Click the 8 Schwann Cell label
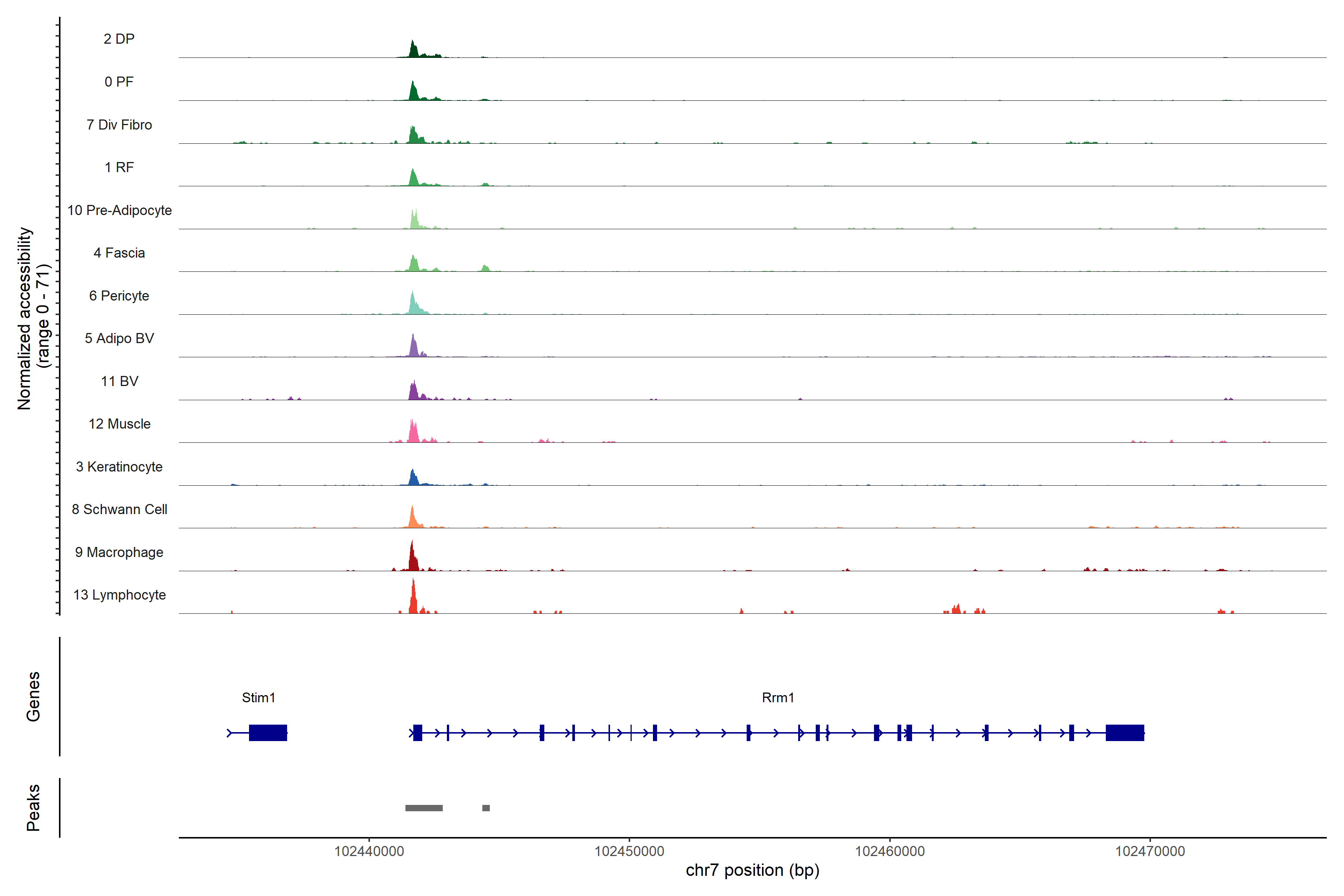The width and height of the screenshot is (1344, 896). 119,509
